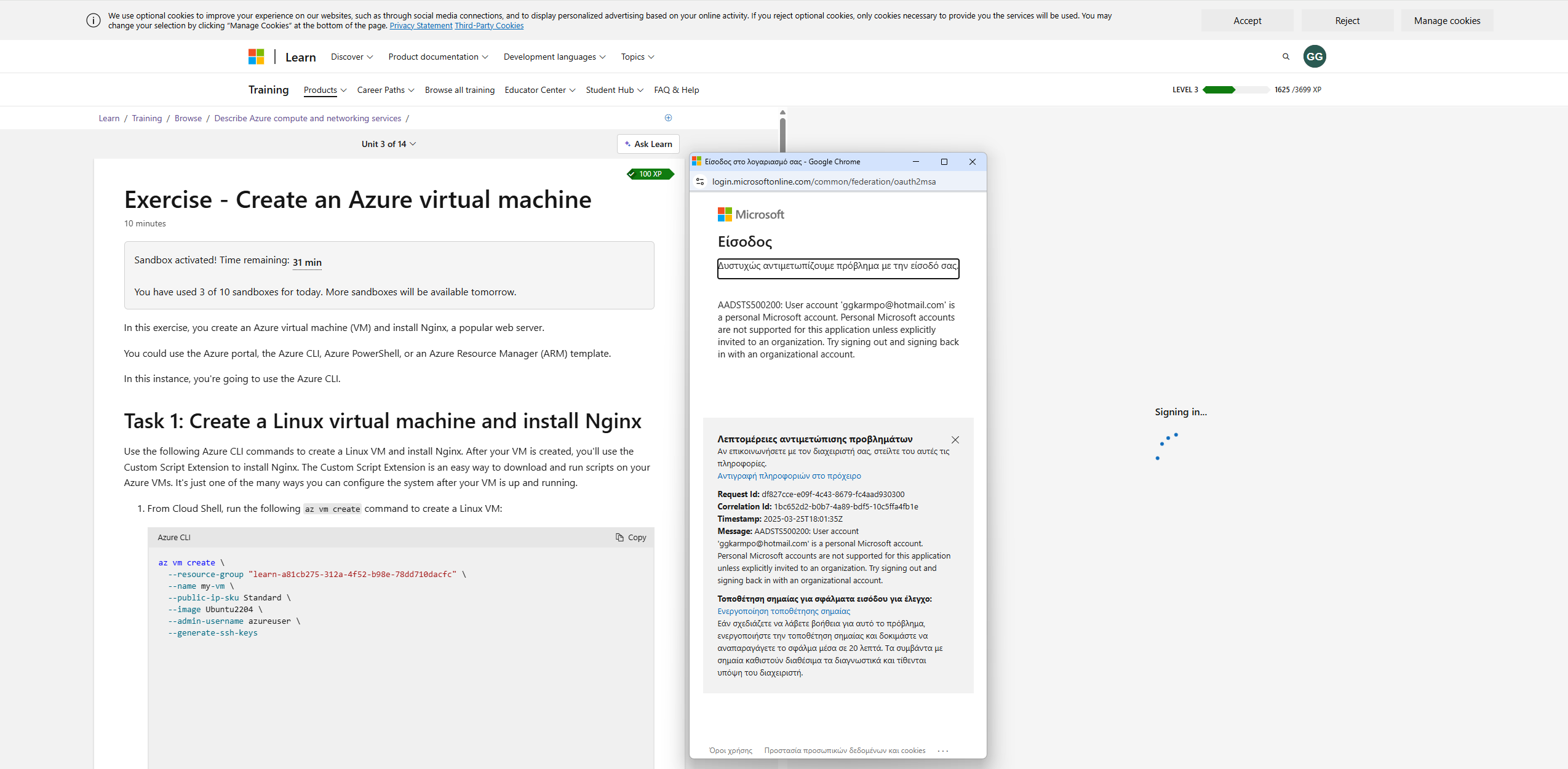The height and width of the screenshot is (769, 1568).
Task: Close the sign-in Chrome popup window
Action: (973, 162)
